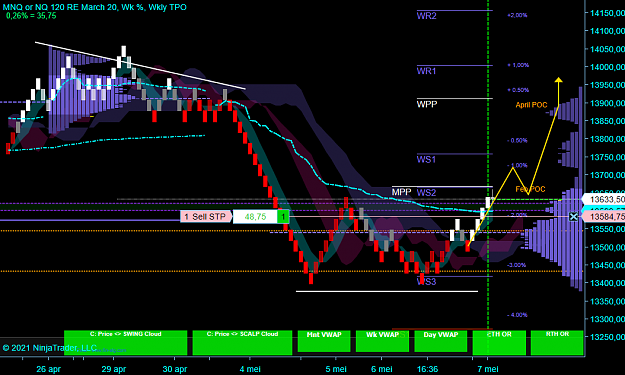
Task: Click the '26 apr' date label
Action: coord(49,369)
